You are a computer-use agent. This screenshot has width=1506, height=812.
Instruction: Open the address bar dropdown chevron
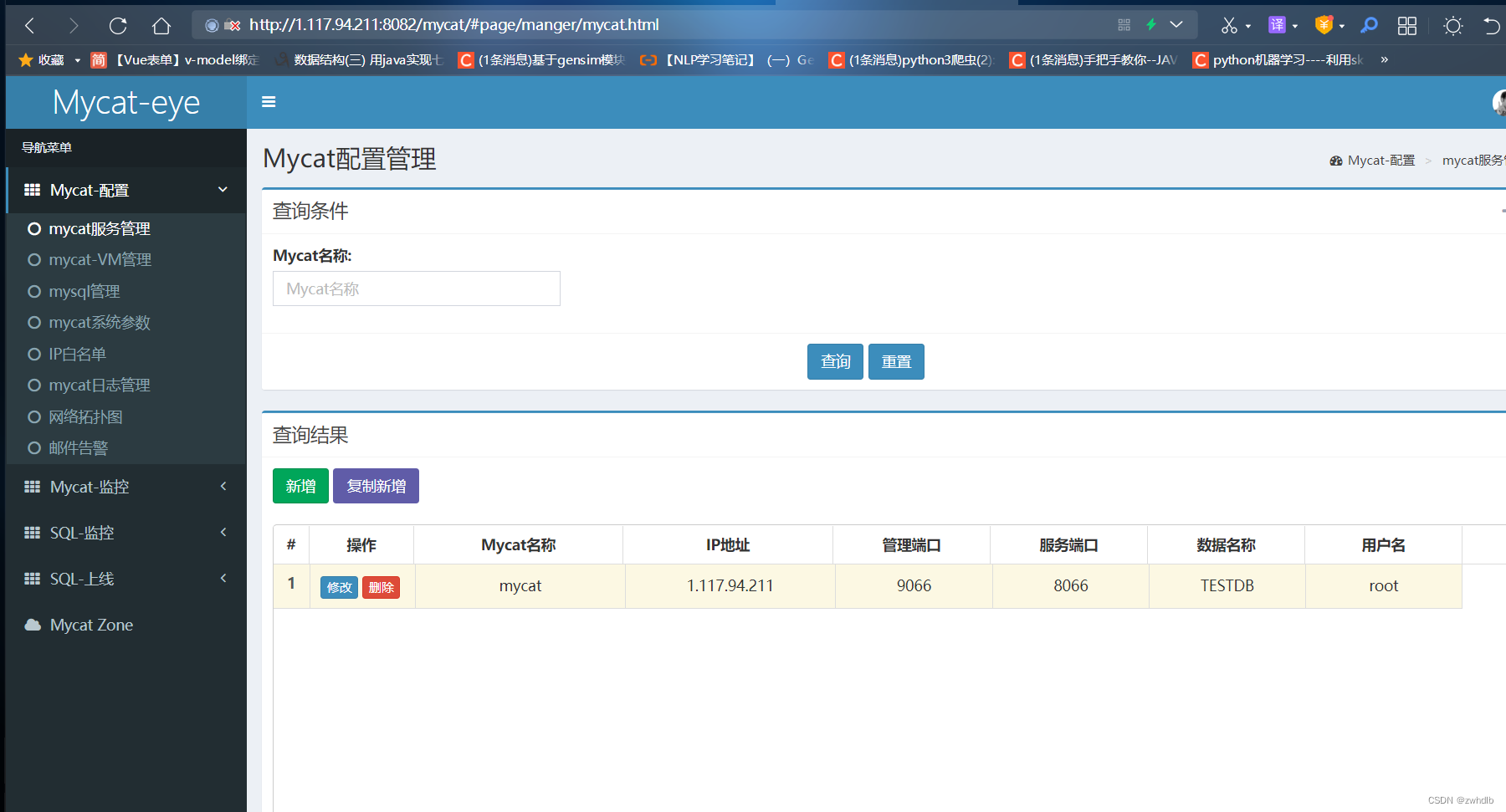click(1176, 24)
